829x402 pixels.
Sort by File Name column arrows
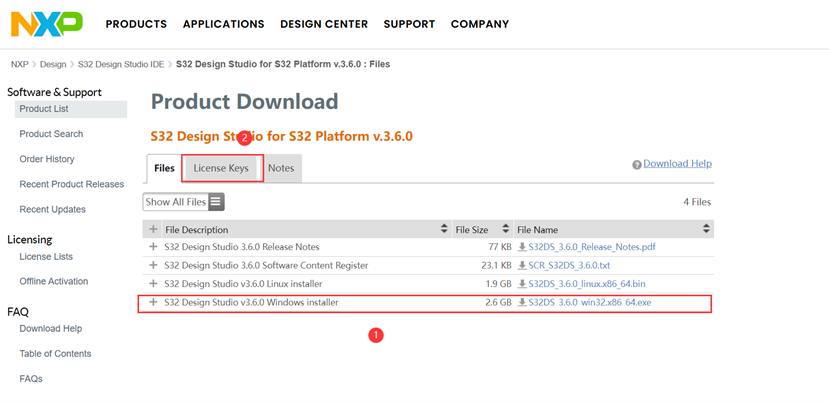click(706, 230)
